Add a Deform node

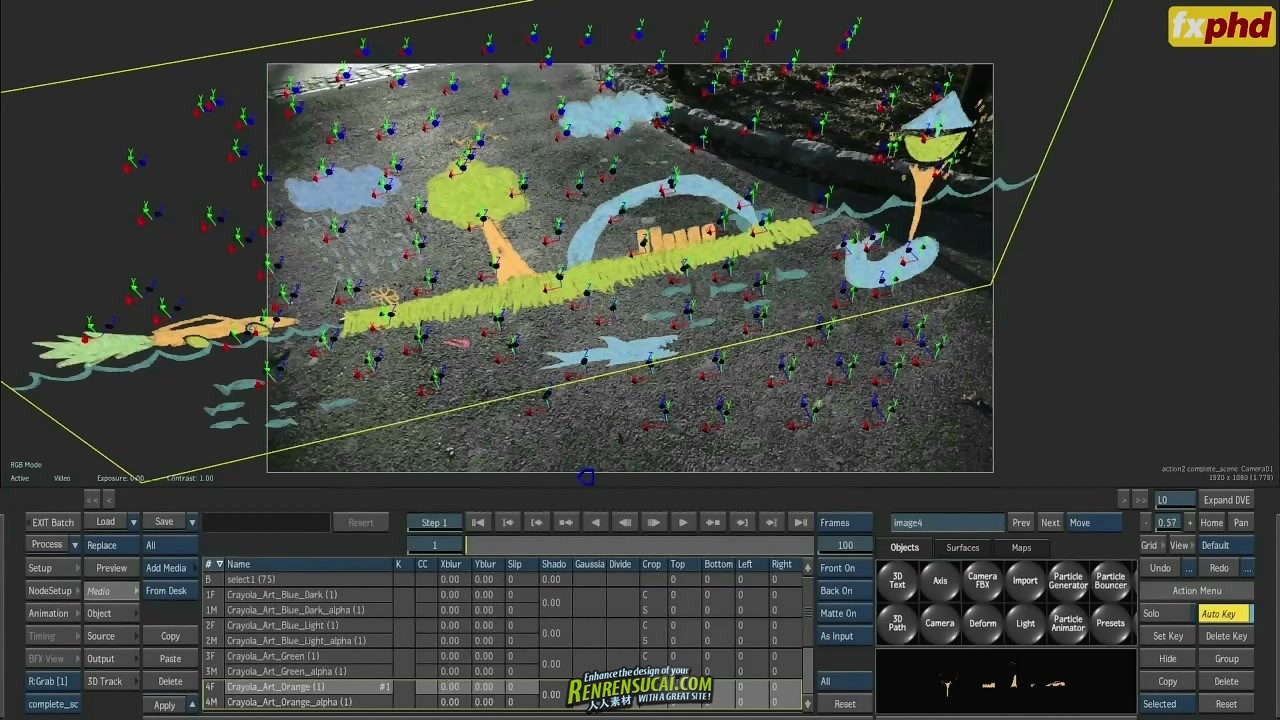coord(982,623)
